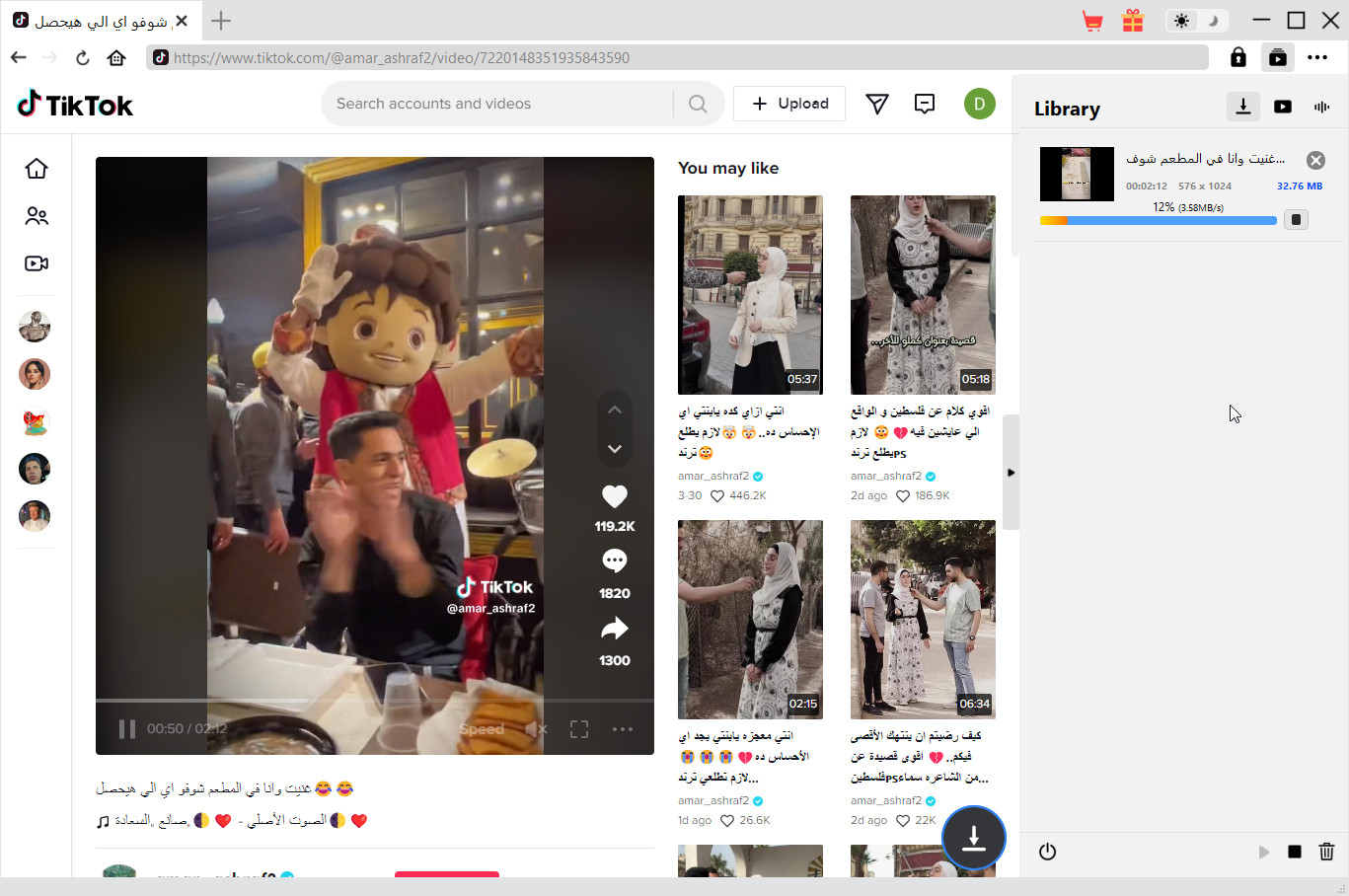Viewport: 1349px width, 896px height.
Task: Switch to the Audio tab in Library
Action: 1322,107
